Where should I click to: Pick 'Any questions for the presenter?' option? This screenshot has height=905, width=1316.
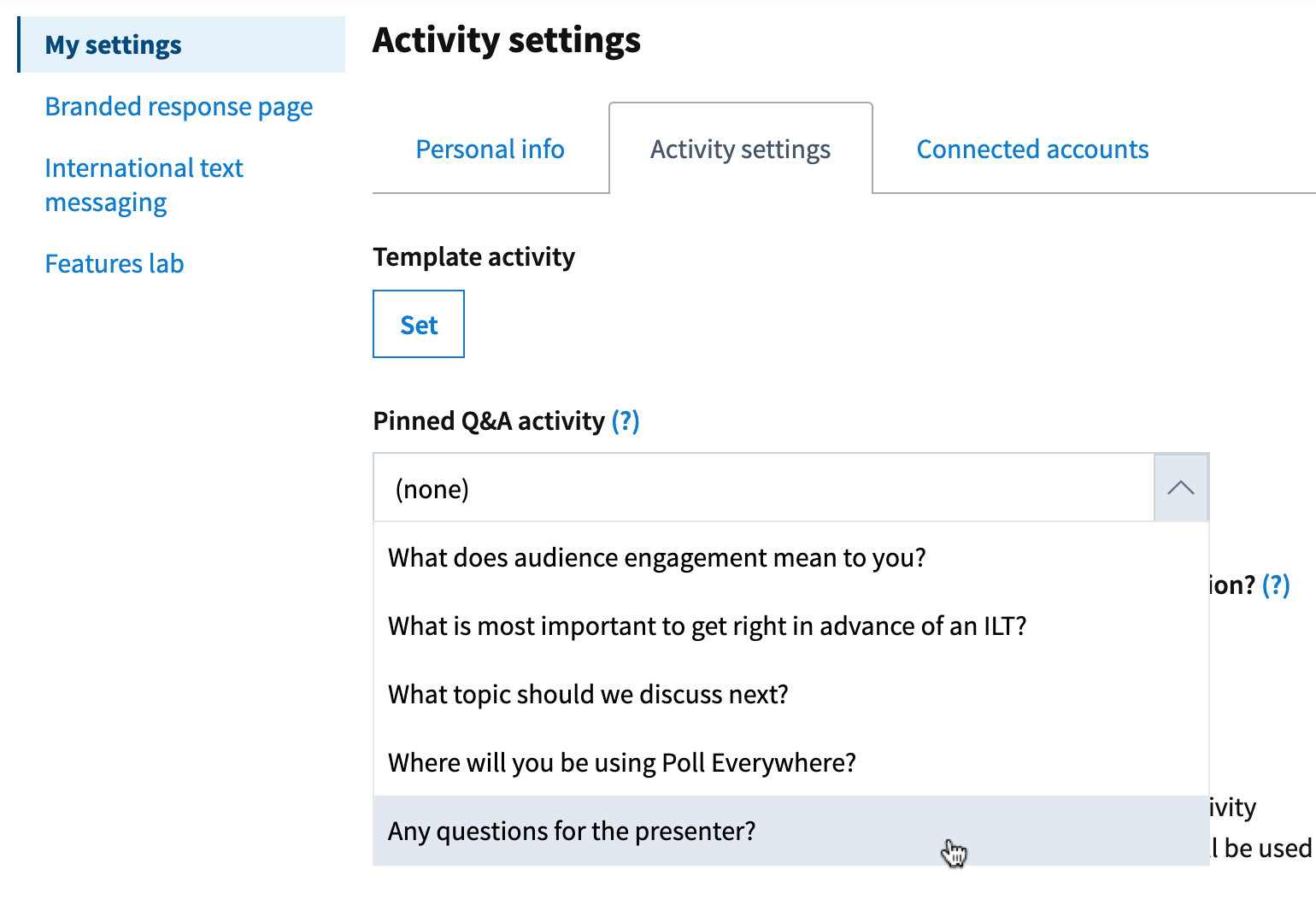[791, 831]
